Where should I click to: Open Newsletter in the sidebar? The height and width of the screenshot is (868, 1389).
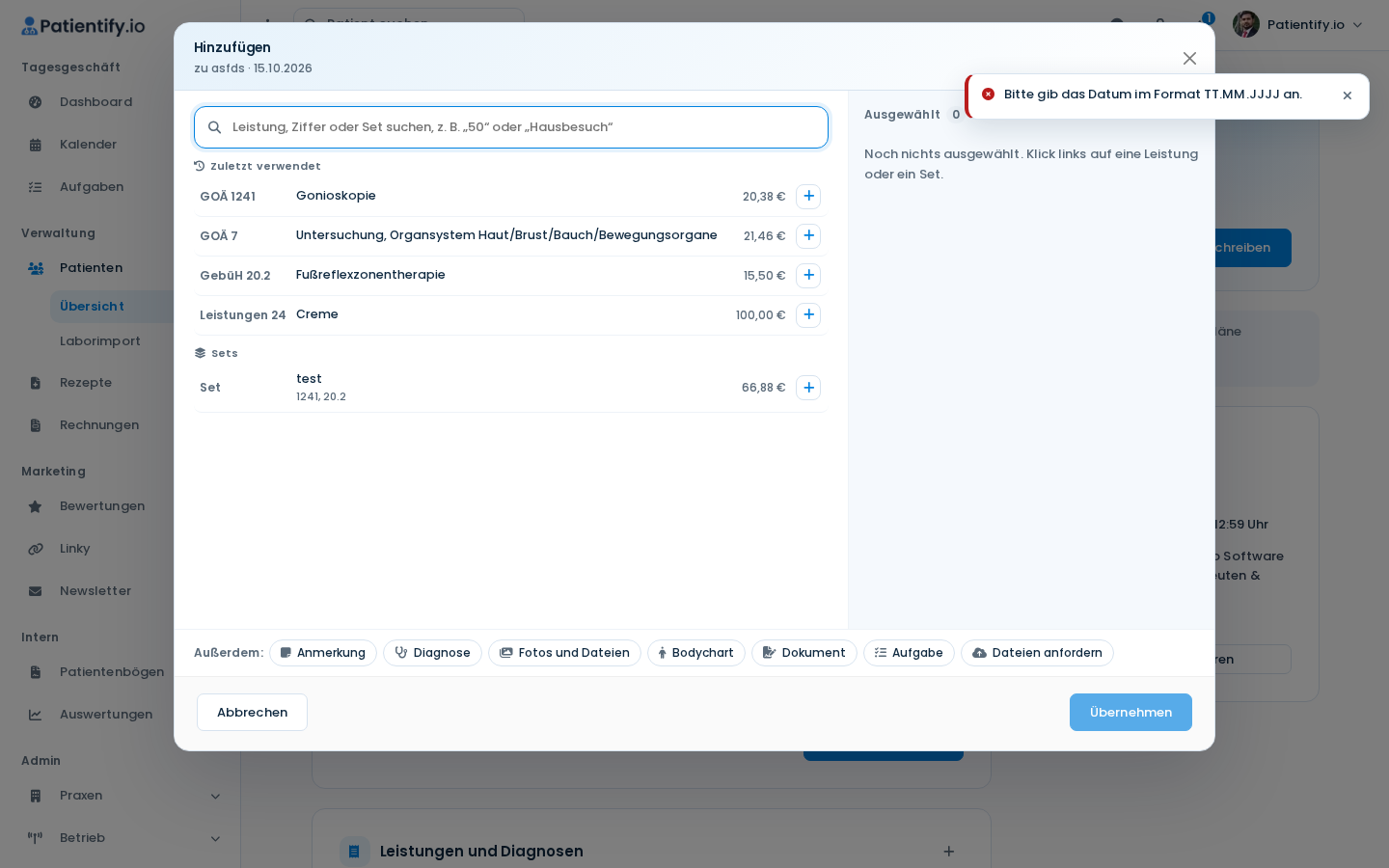click(x=95, y=591)
